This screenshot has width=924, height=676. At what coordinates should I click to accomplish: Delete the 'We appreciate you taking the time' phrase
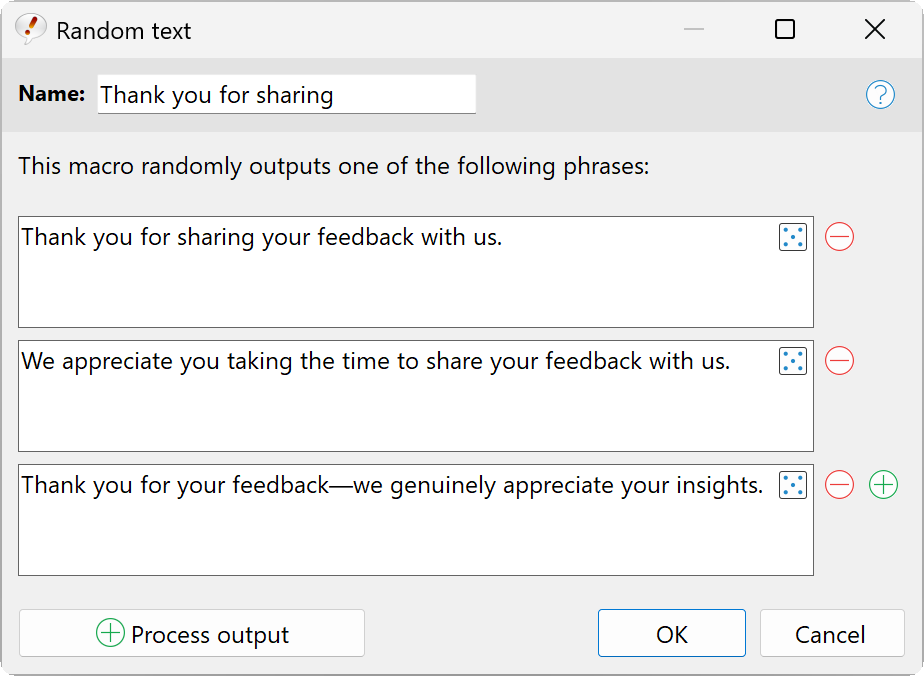pyautogui.click(x=840, y=361)
